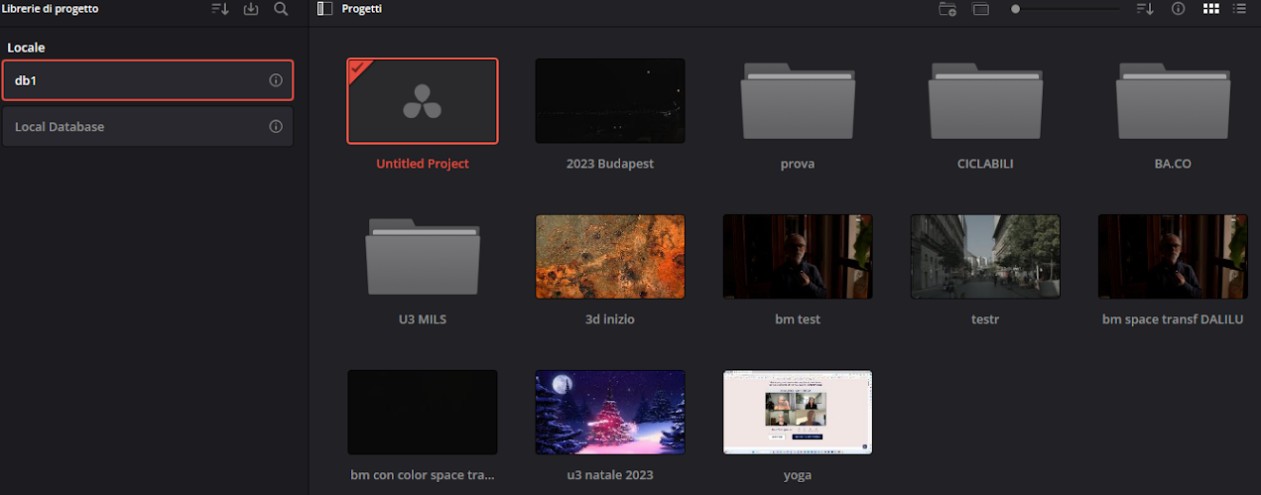Click the U3 MILS folder name label
This screenshot has width=1261, height=495.
[x=422, y=320]
